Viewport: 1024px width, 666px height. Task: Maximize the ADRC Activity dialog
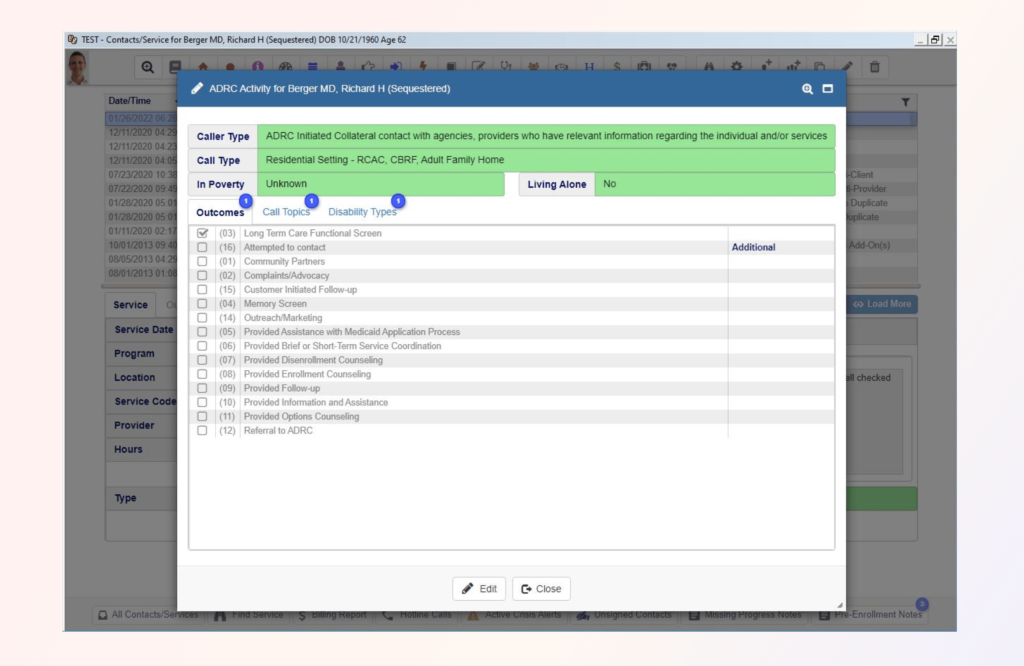coord(827,89)
